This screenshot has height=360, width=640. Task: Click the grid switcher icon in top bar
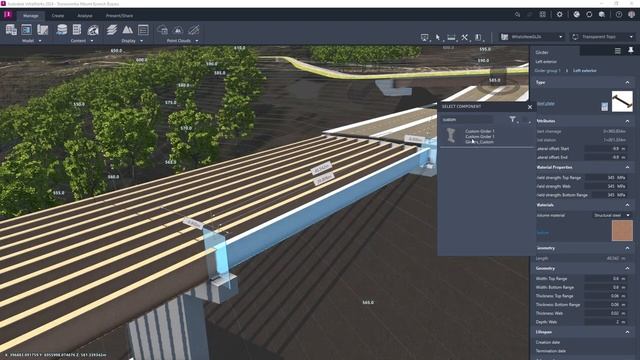click(x=542, y=14)
